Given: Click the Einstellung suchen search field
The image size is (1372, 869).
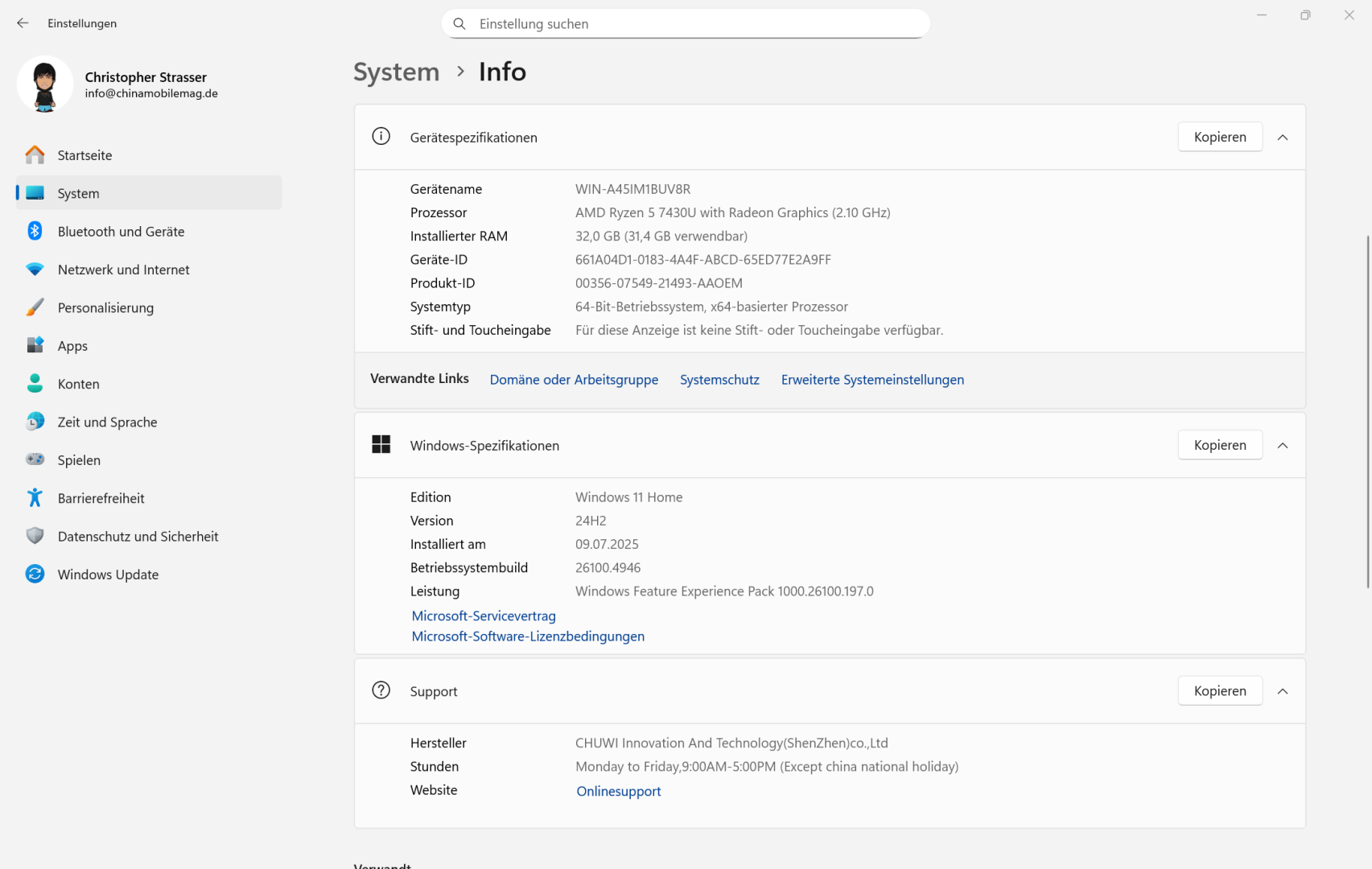Looking at the screenshot, I should pyautogui.click(x=686, y=24).
